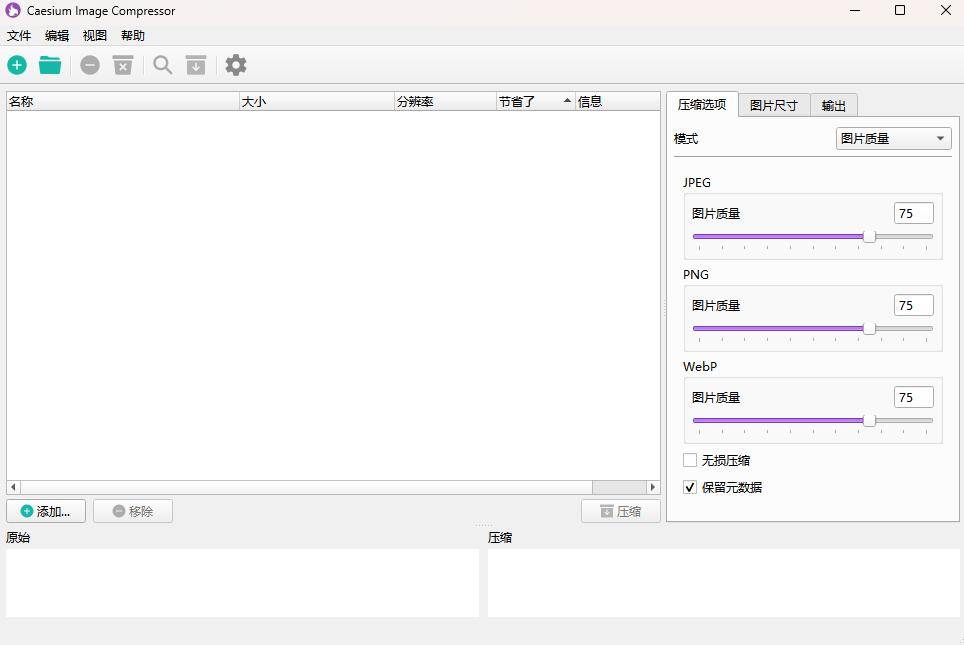This screenshot has height=645, width=964.
Task: Uncheck the 保留元数据 checkbox
Action: [x=690, y=488]
